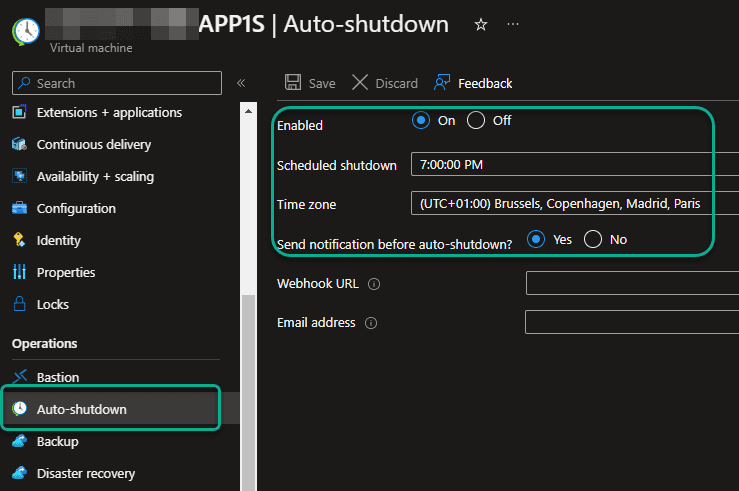Click the Webhook URL info icon
The width and height of the screenshot is (739, 491).
(x=374, y=284)
